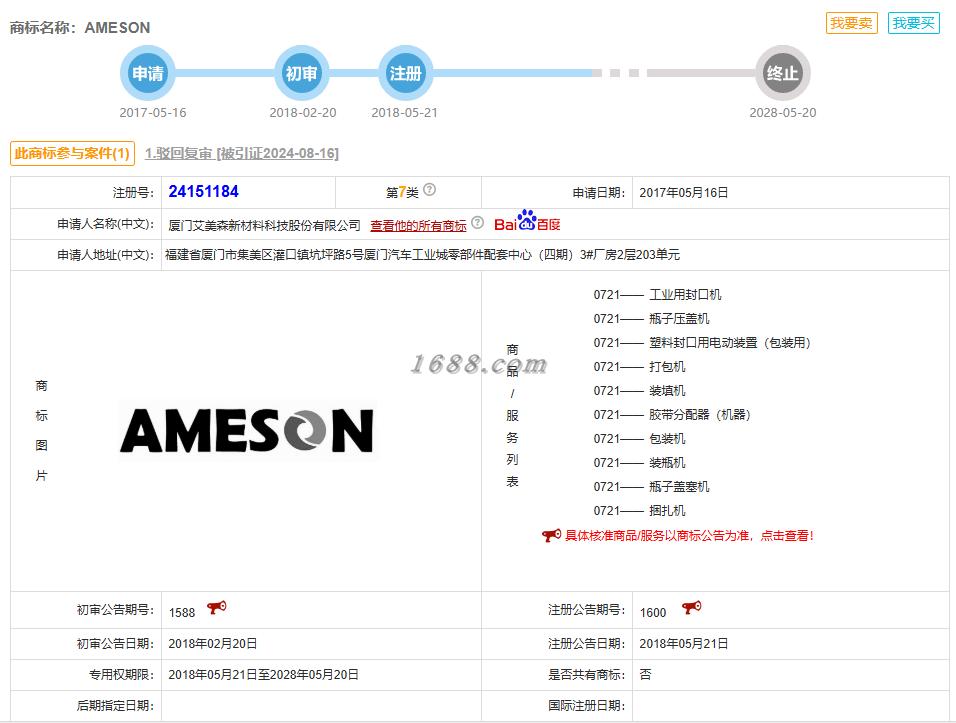Viewport: 956px width, 723px height.
Task: Click the date 2017-05-16 under 申请
Action: click(152, 113)
